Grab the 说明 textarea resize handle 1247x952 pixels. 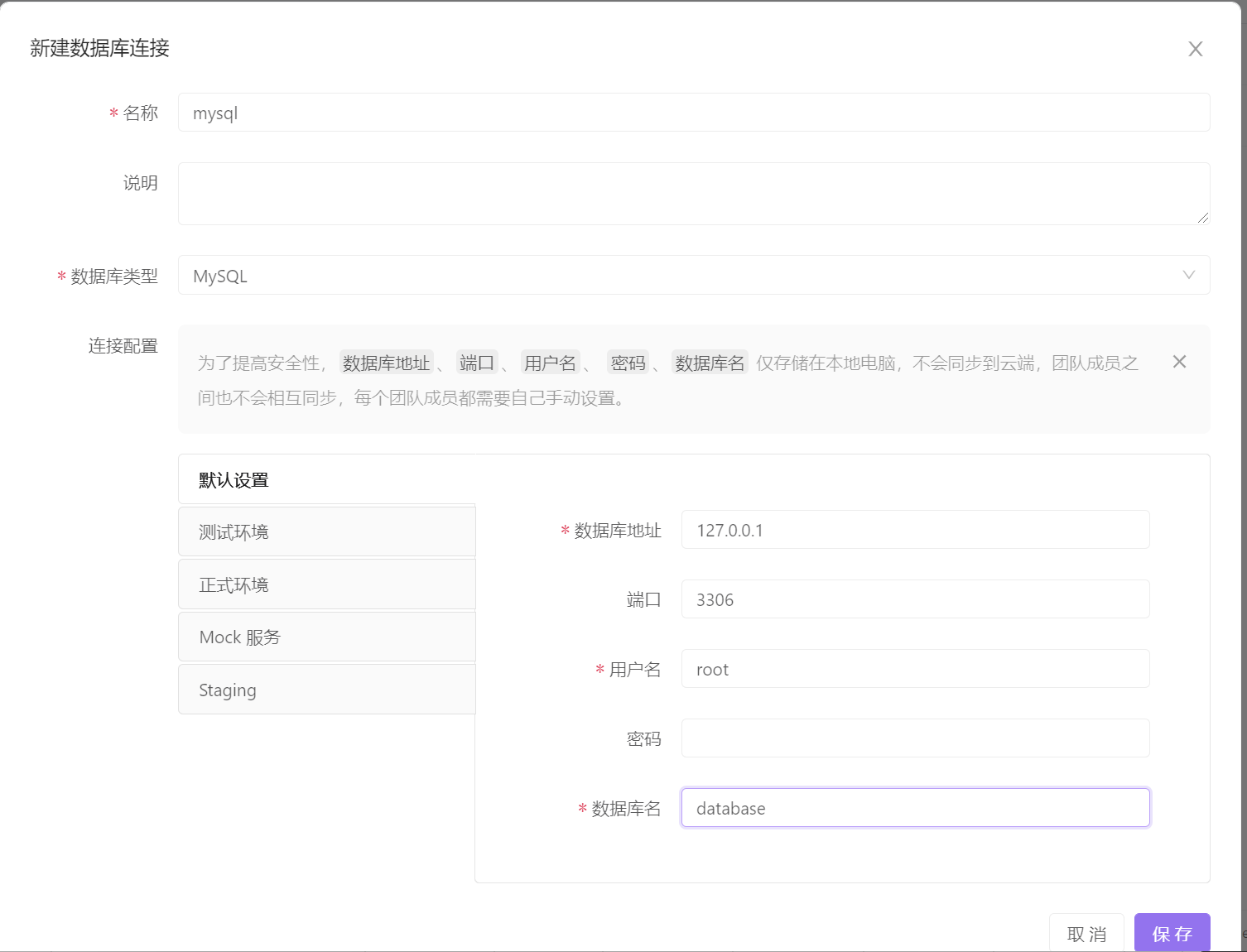point(1202,218)
